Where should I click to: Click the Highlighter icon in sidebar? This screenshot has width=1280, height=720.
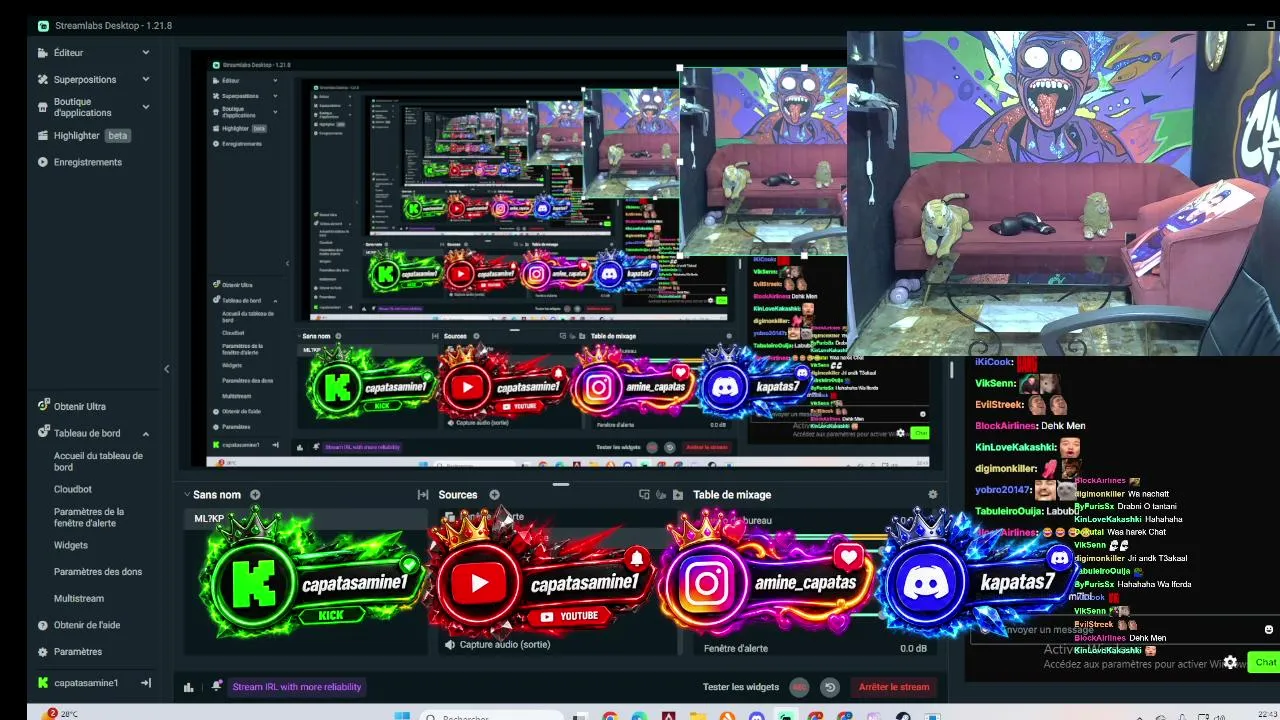43,136
